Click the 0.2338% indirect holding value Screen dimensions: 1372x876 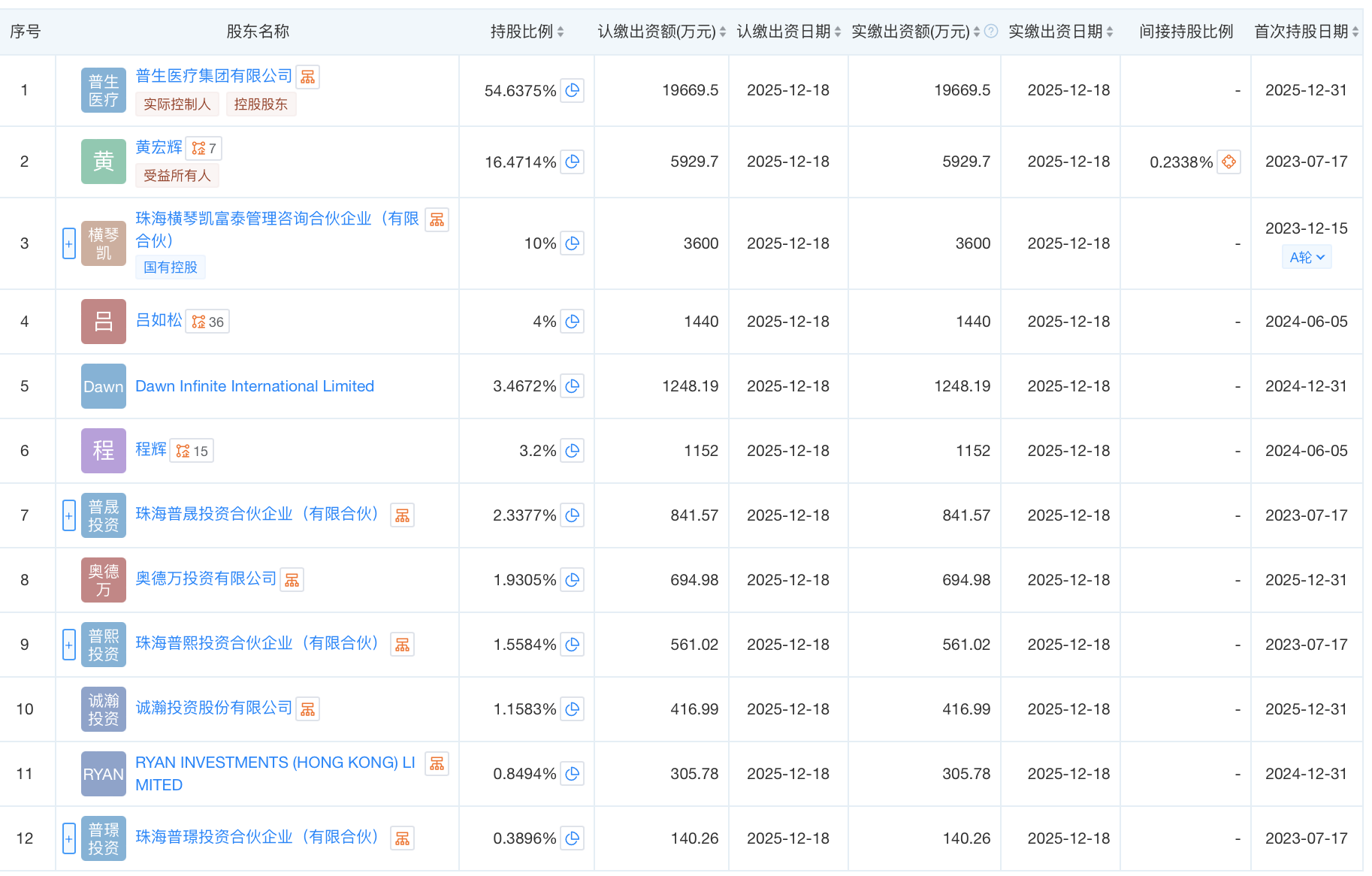[x=1181, y=162]
